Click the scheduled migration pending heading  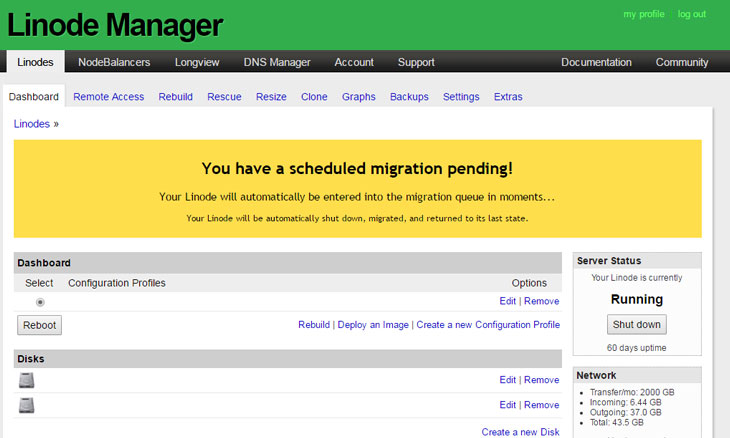coord(357,168)
